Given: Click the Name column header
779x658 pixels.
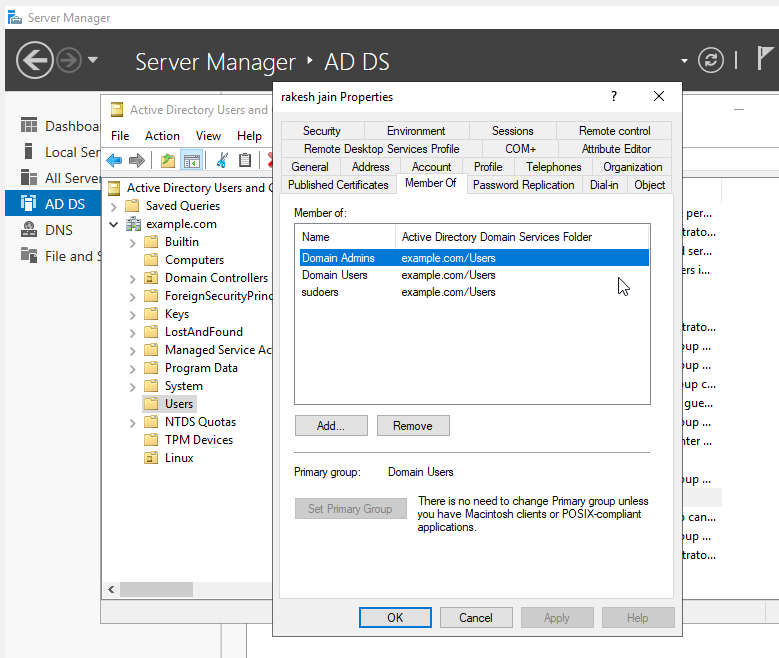Looking at the screenshot, I should [345, 237].
